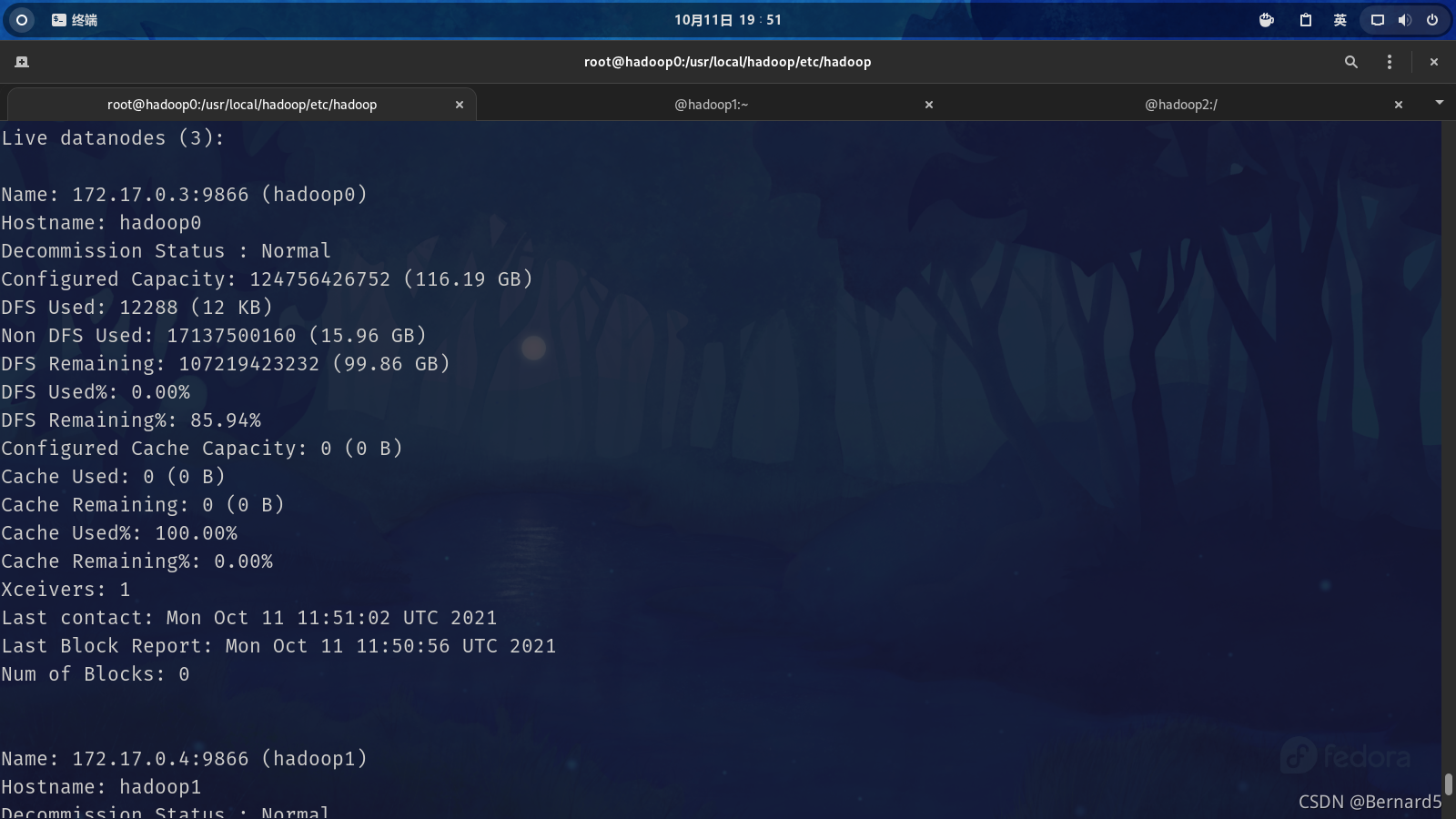Click 'Non DFS Used: 17137500160' line
The height and width of the screenshot is (819, 1456).
click(x=214, y=336)
